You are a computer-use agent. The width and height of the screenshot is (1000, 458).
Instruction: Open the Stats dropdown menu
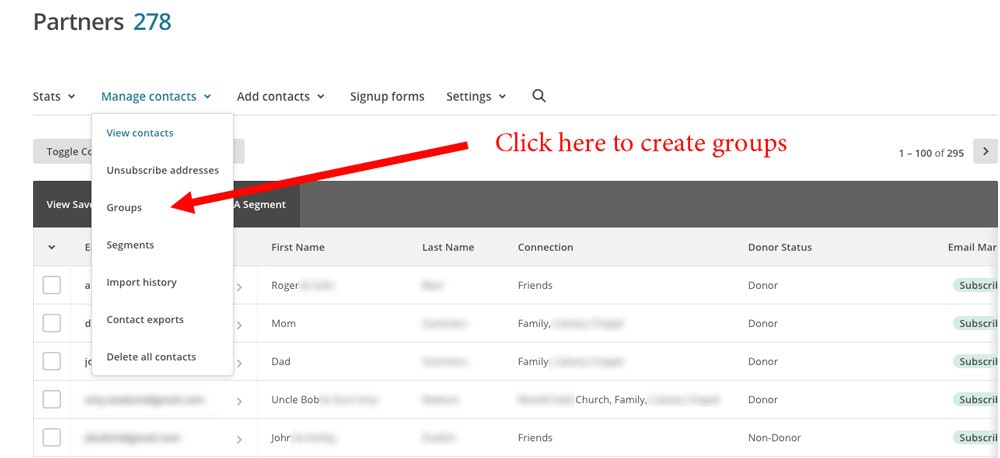tap(53, 97)
